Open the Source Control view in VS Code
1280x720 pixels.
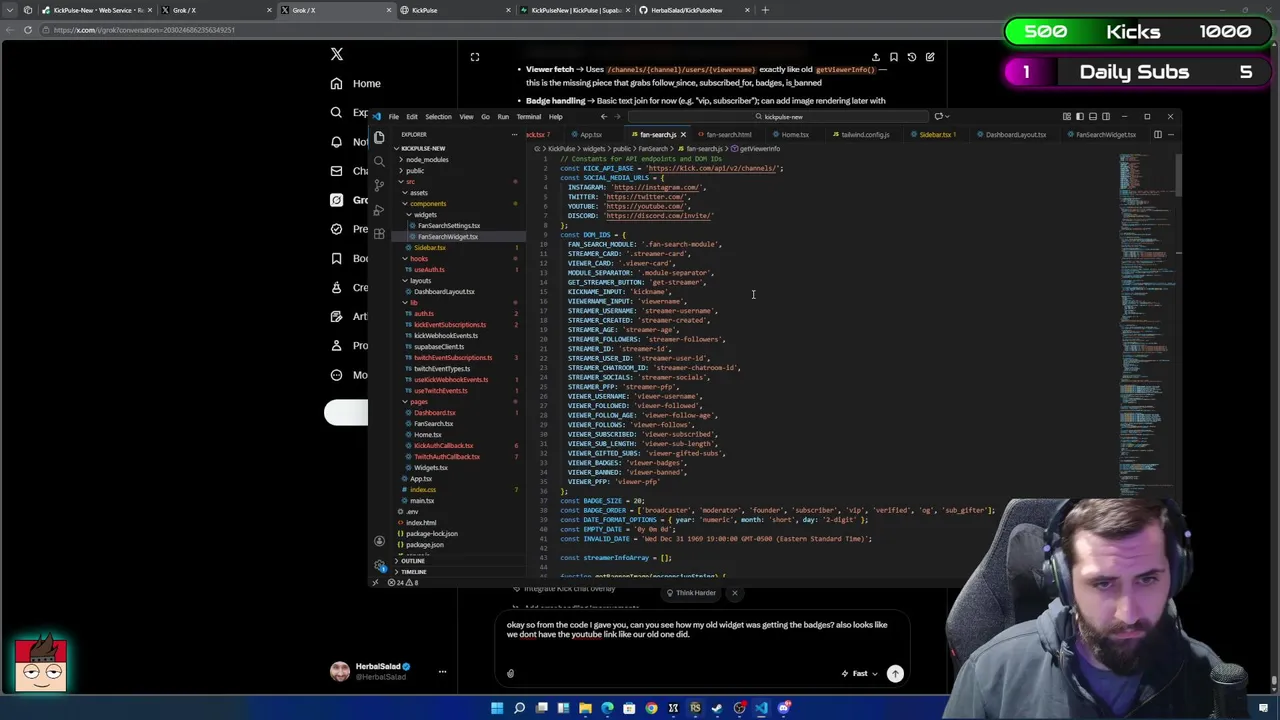click(x=379, y=185)
